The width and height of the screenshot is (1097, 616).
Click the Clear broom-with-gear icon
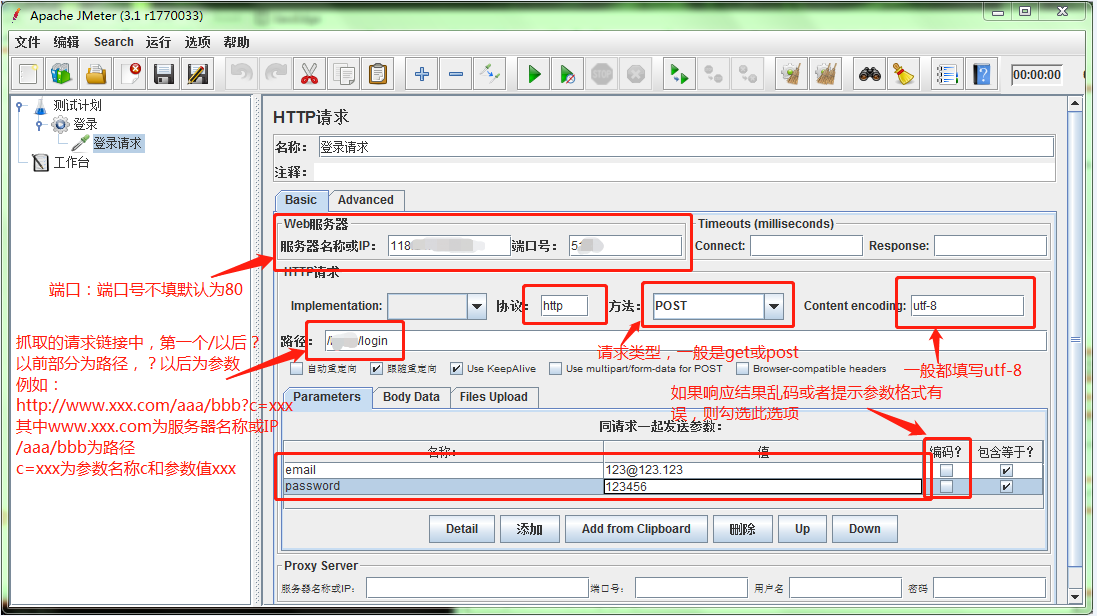coord(791,74)
